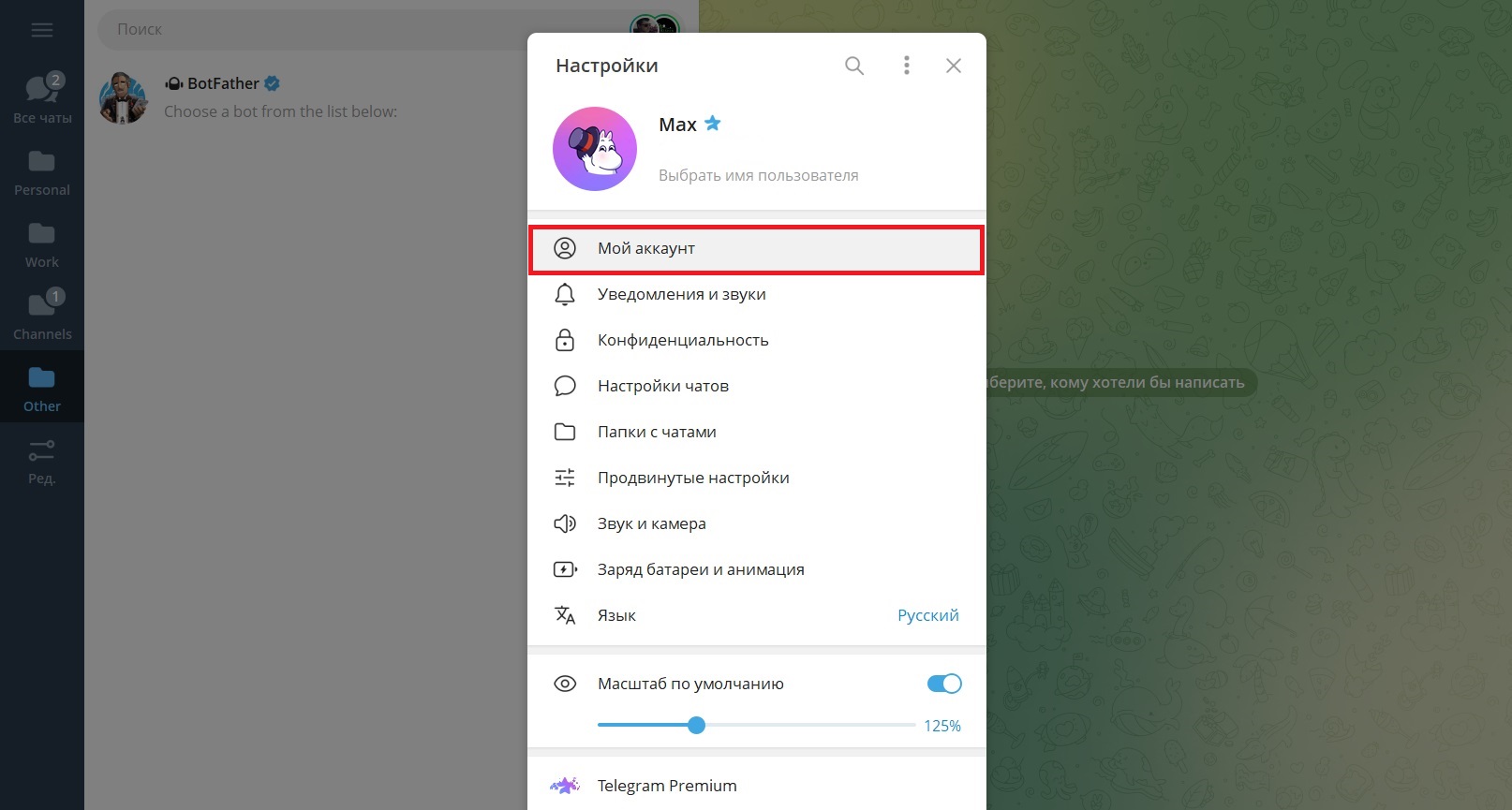Click the magnifier icon in Настройки header
This screenshot has height=810, width=1512.
854,66
